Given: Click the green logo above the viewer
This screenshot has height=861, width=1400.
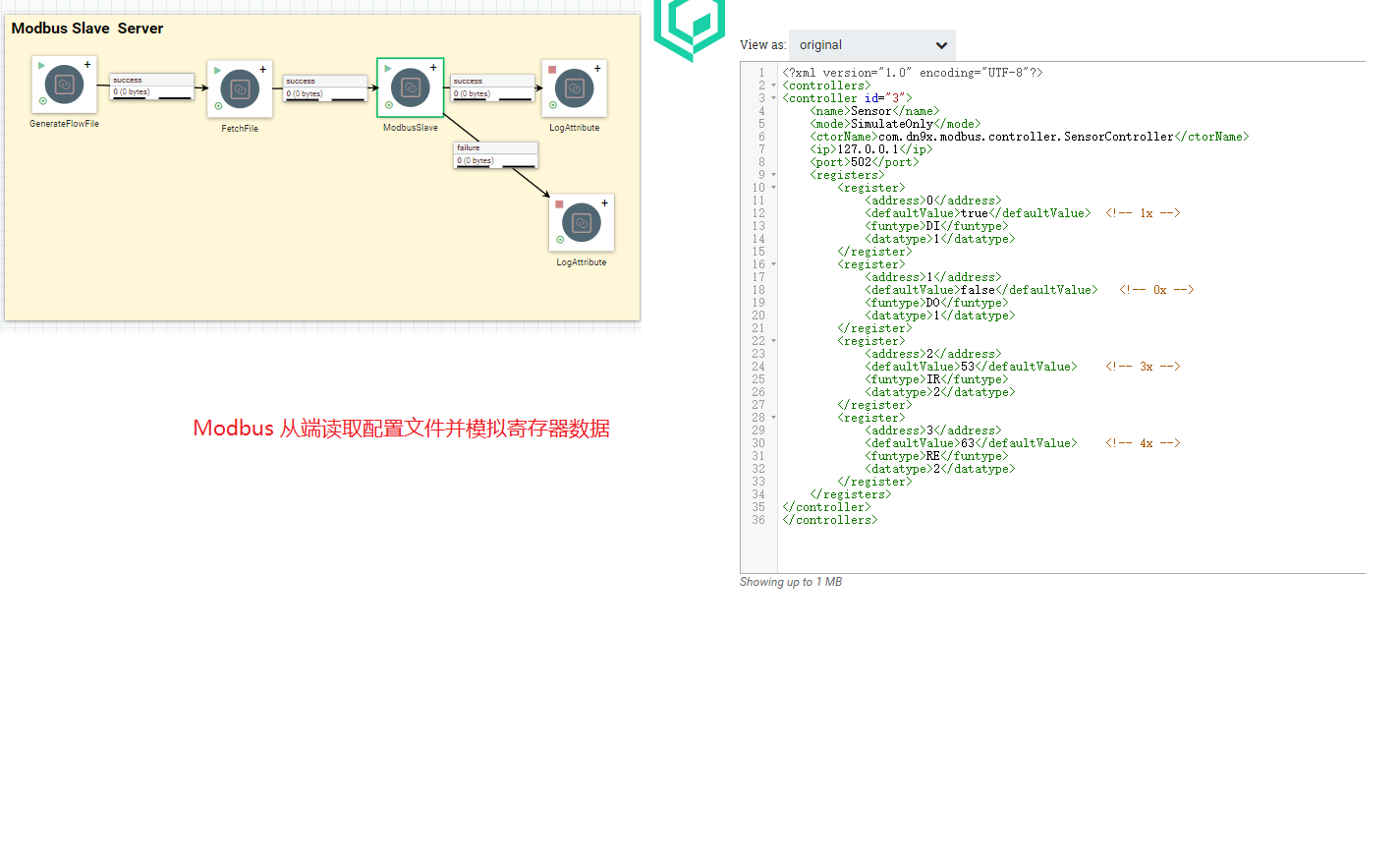Looking at the screenshot, I should (690, 26).
